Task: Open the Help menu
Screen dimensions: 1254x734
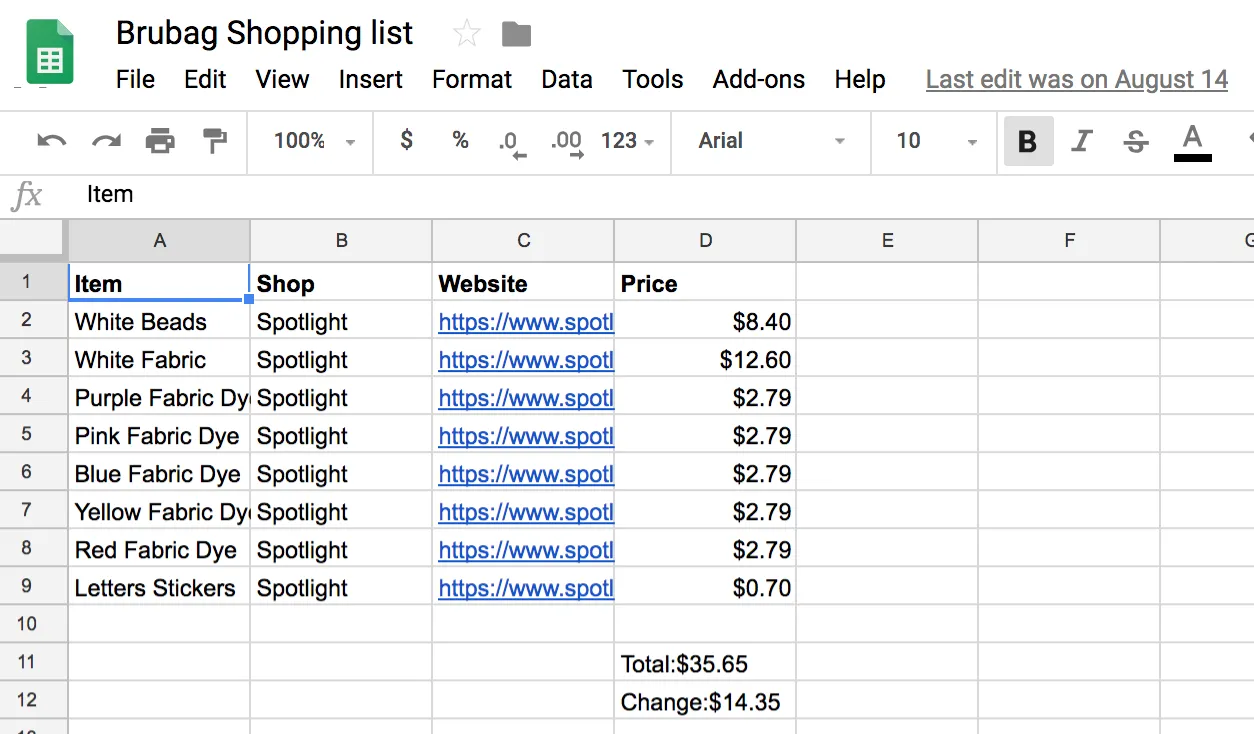Action: [860, 80]
